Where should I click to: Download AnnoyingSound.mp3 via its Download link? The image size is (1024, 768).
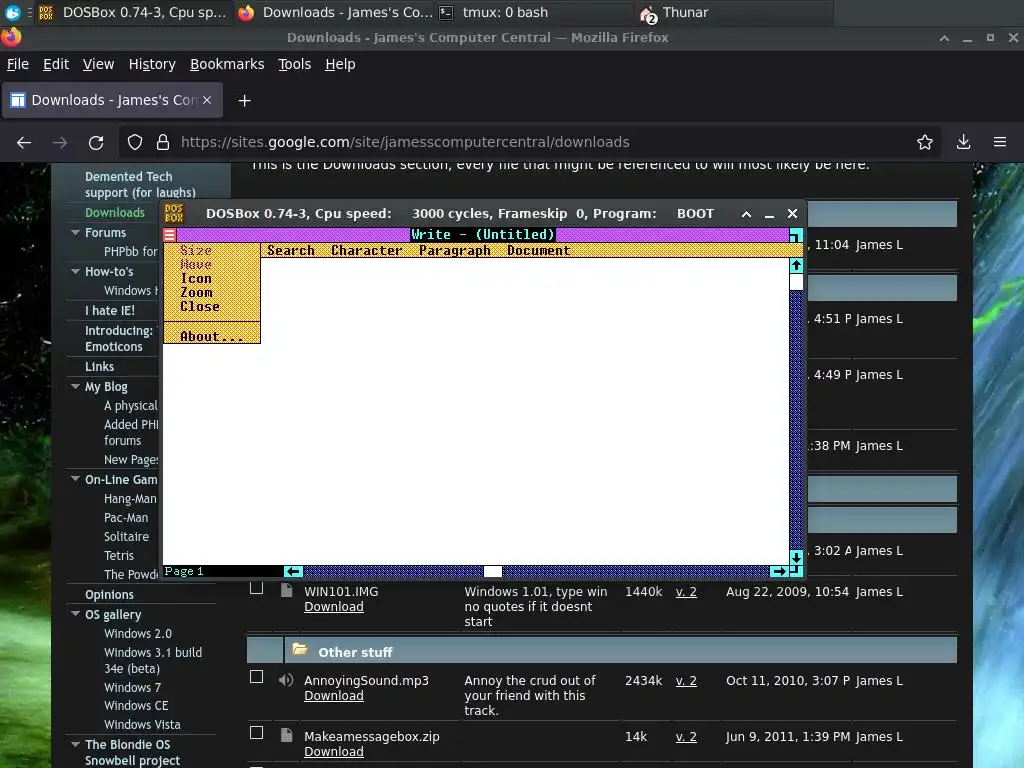[334, 696]
